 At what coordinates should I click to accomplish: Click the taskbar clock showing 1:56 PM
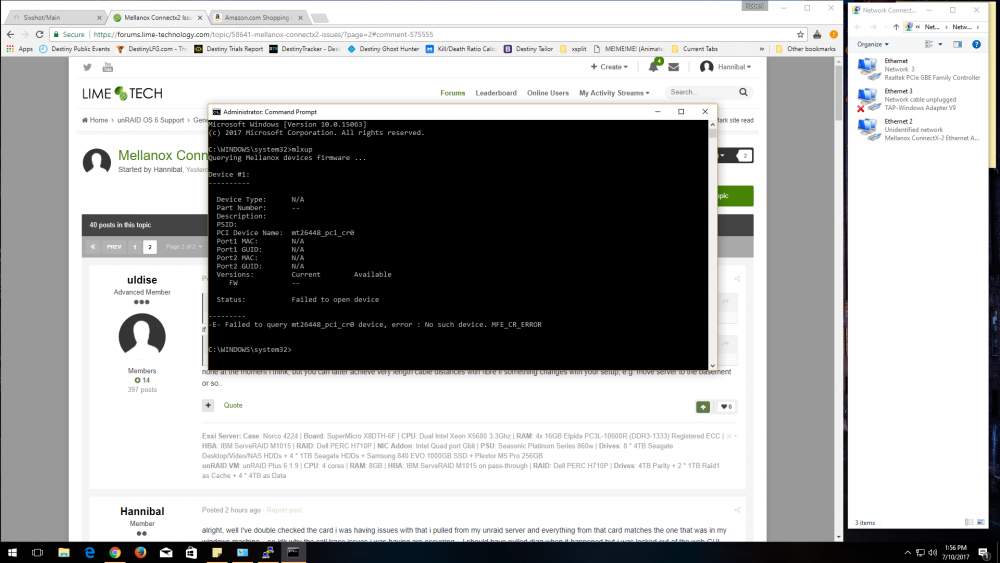[955, 552]
